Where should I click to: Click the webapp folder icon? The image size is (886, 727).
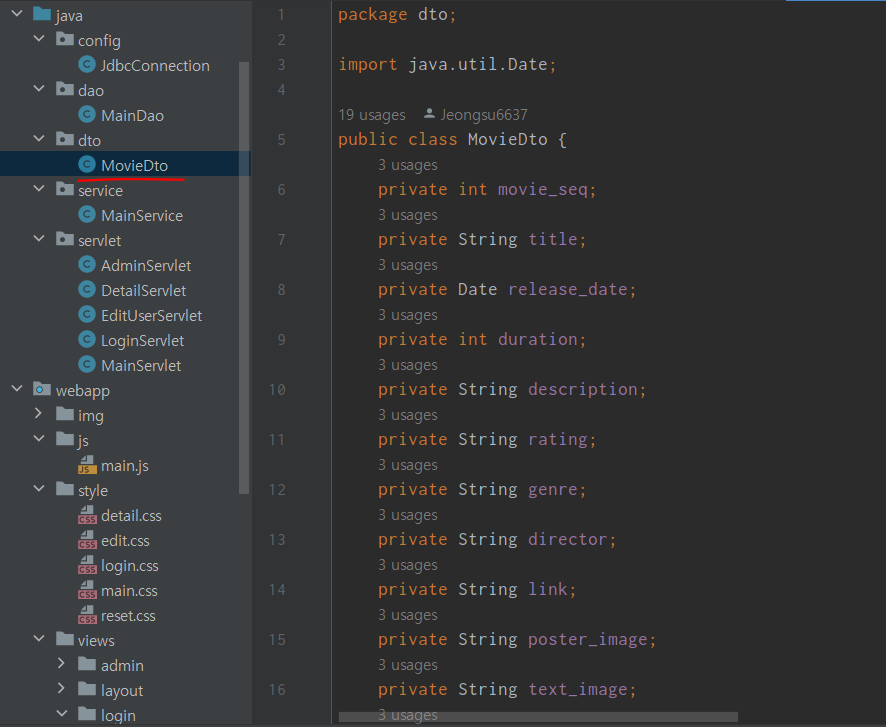42,389
